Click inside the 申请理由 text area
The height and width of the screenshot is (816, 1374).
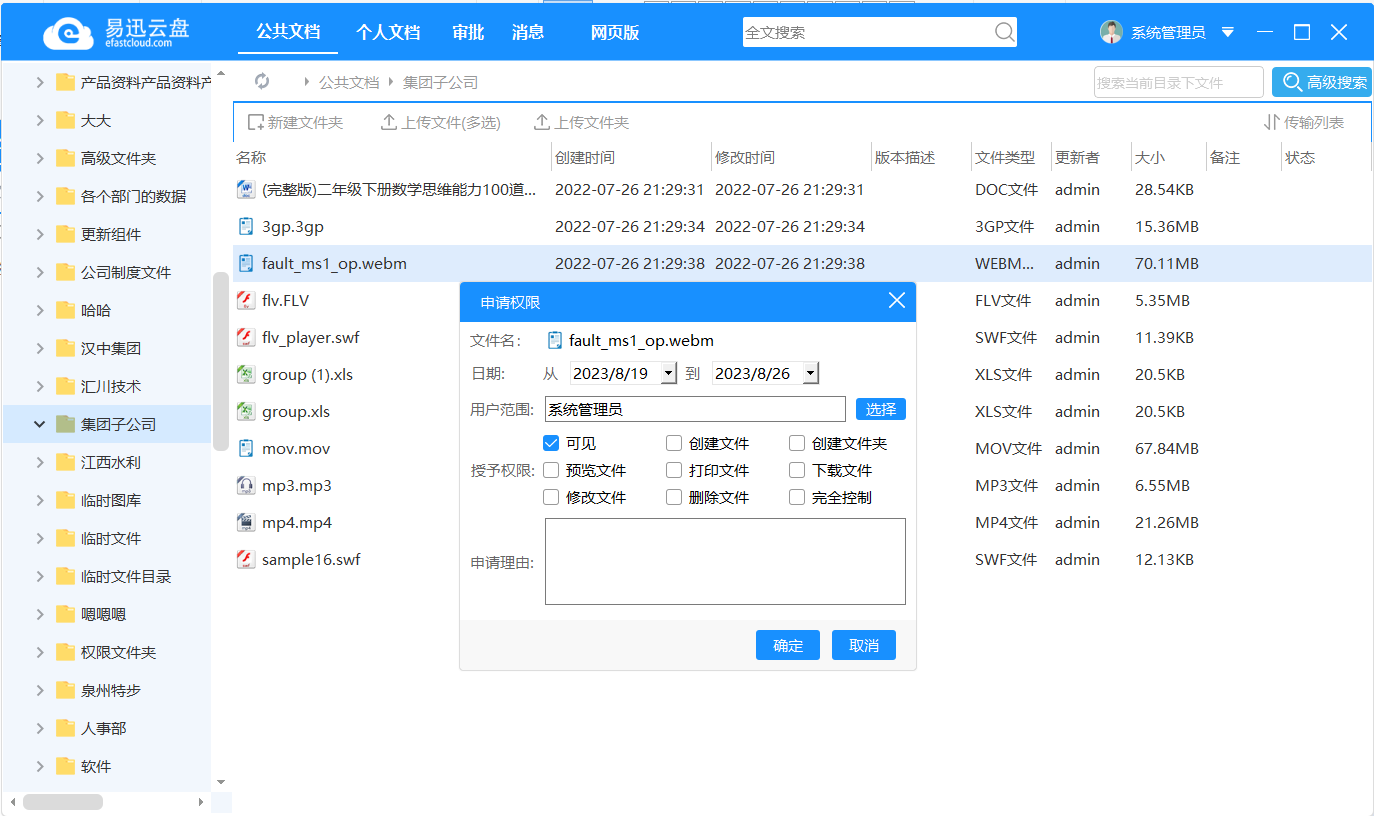coord(724,560)
